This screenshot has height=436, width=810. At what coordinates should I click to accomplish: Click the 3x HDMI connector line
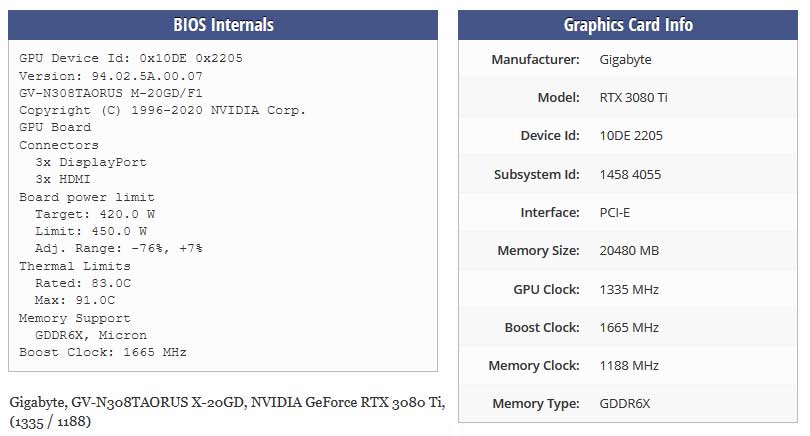click(63, 179)
